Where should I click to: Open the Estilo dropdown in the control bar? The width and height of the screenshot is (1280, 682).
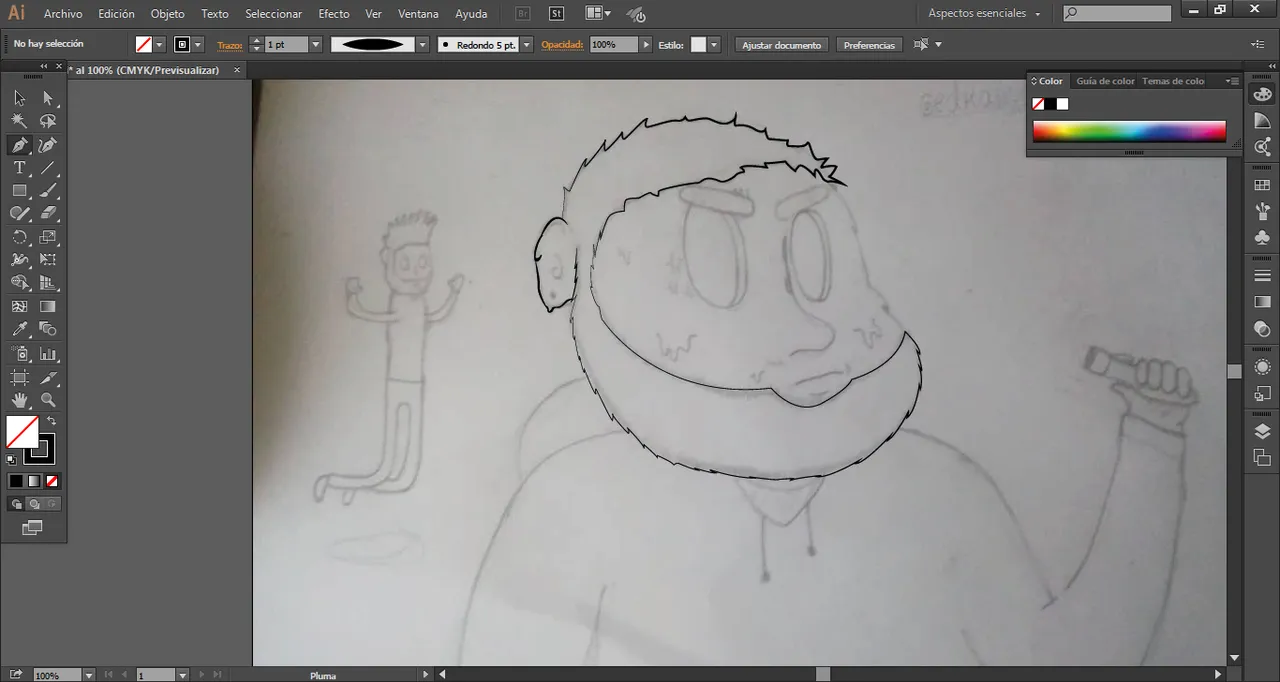pos(713,44)
